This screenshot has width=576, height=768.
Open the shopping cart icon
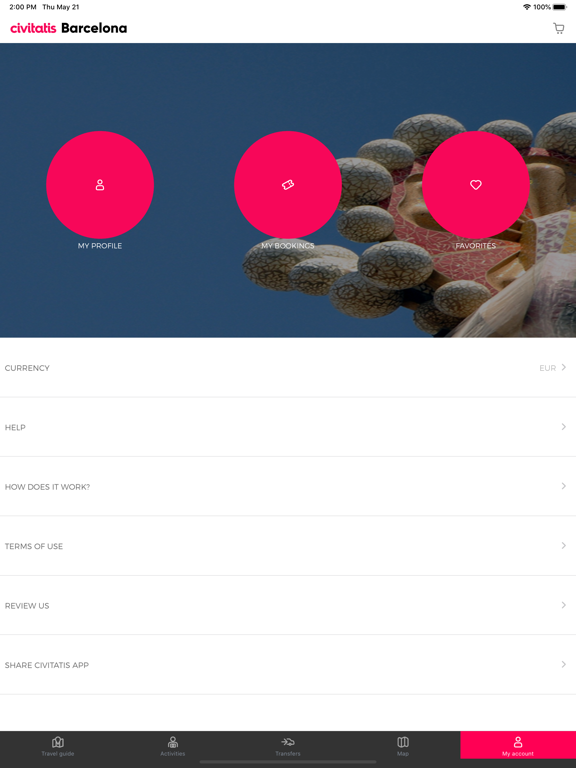coord(558,28)
